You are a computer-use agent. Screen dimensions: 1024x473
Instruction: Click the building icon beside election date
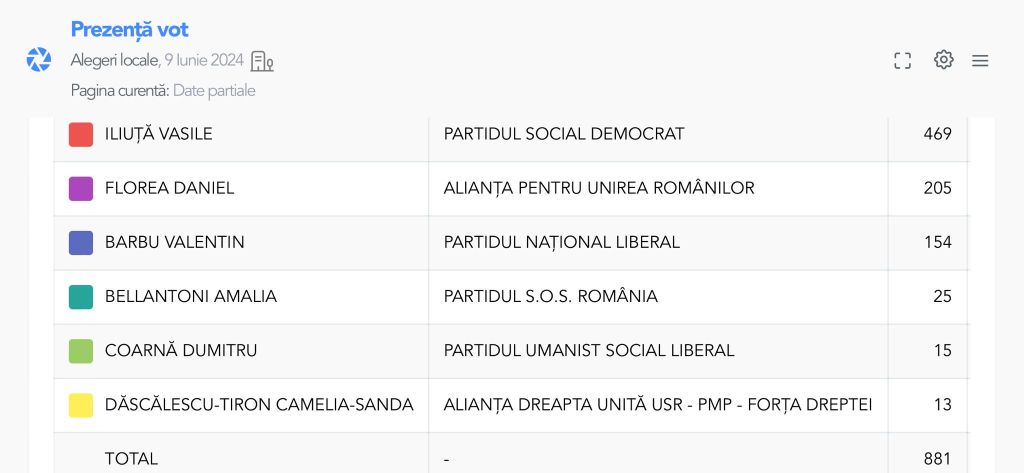pyautogui.click(x=262, y=61)
